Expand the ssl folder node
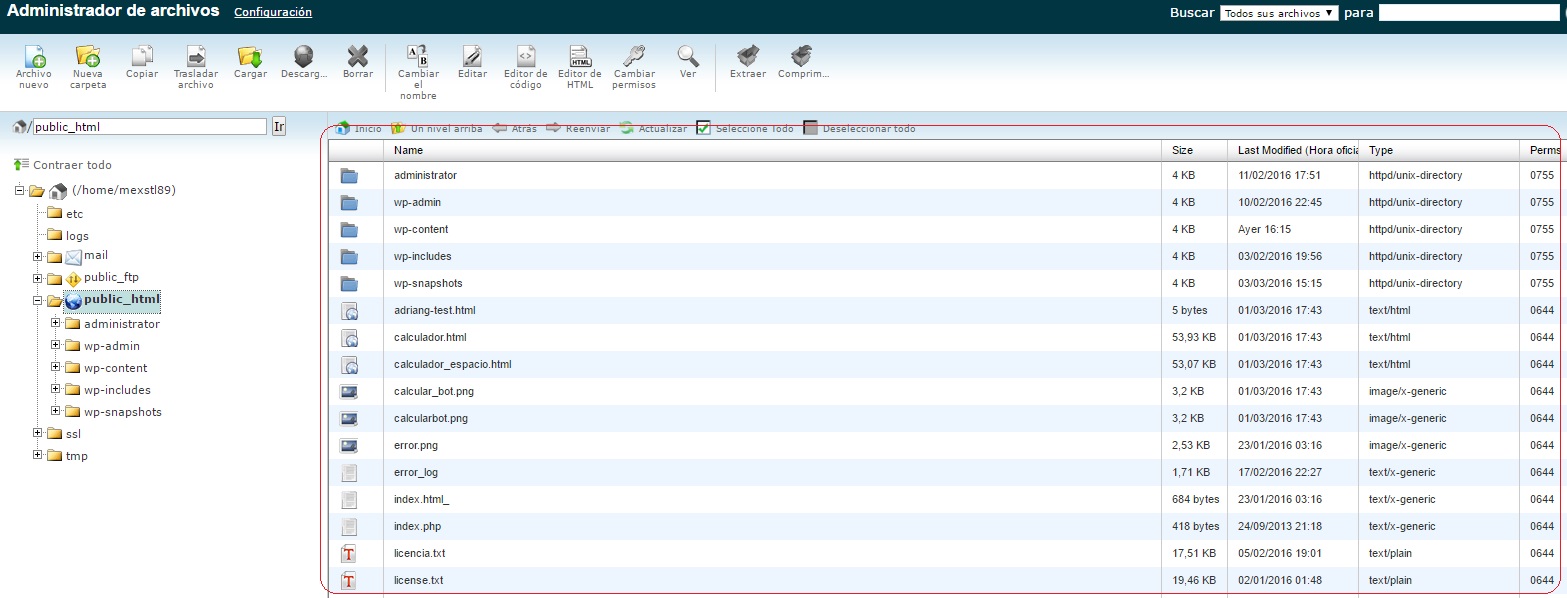The height and width of the screenshot is (598, 1567). coord(38,433)
